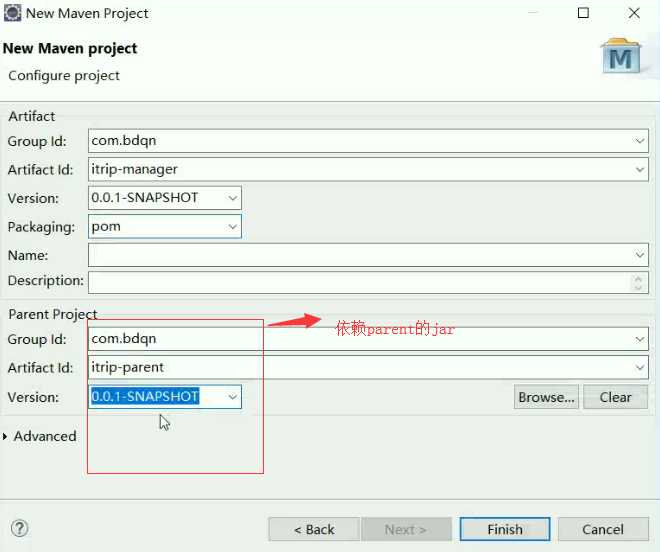Click the Description scroll down arrow
This screenshot has height=552, width=660.
[638, 287]
